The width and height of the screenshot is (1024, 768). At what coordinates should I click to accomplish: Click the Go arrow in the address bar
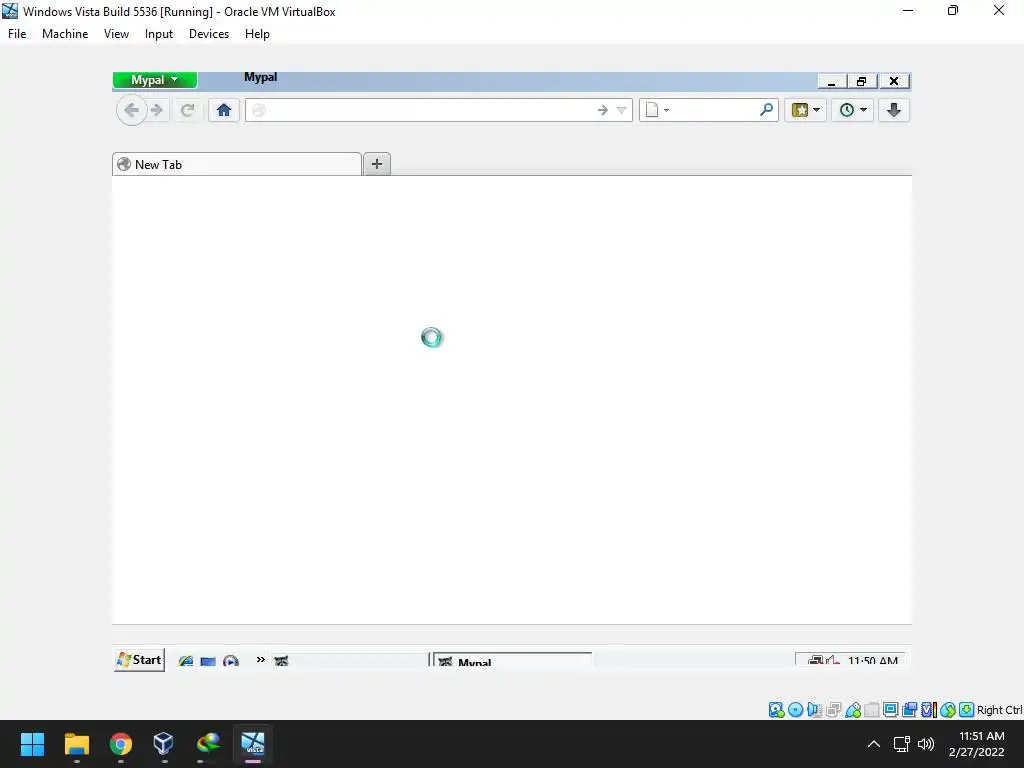[603, 110]
